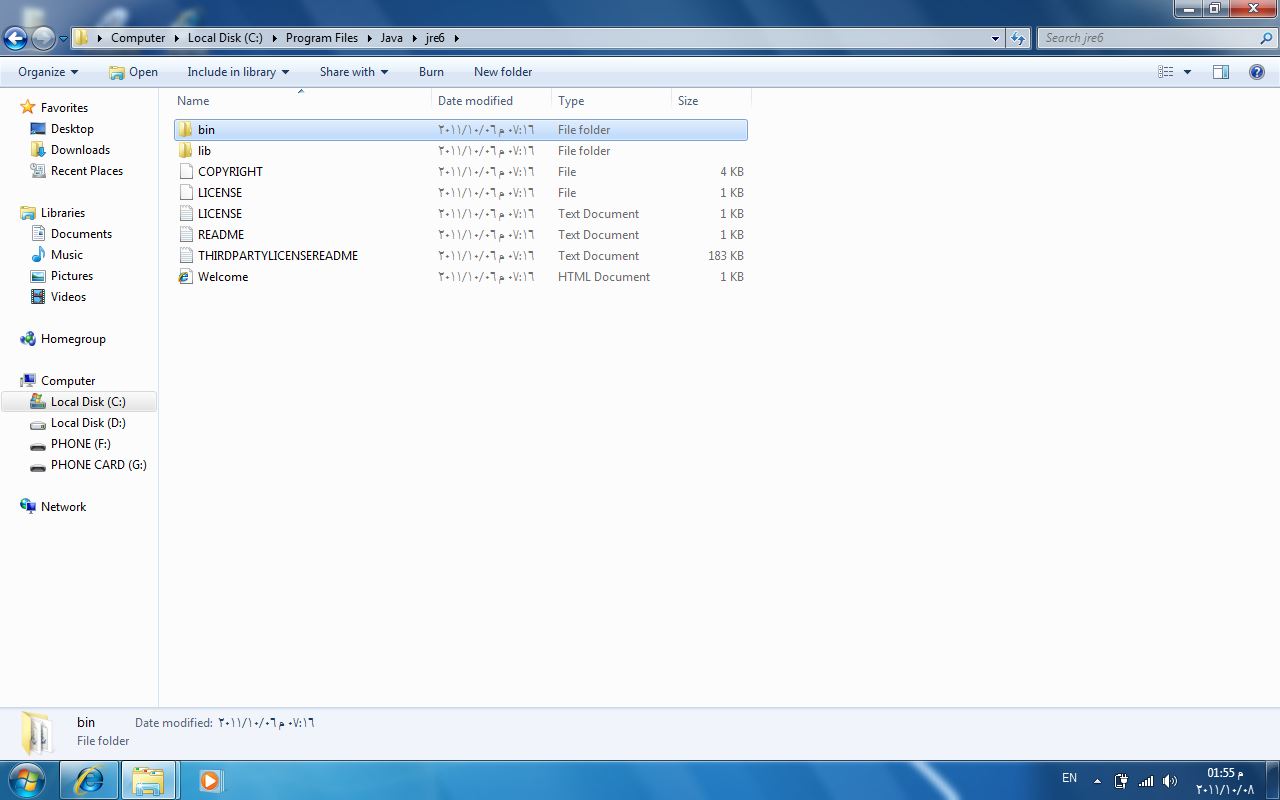Click Computer in the address breadcrumb

[x=138, y=38]
